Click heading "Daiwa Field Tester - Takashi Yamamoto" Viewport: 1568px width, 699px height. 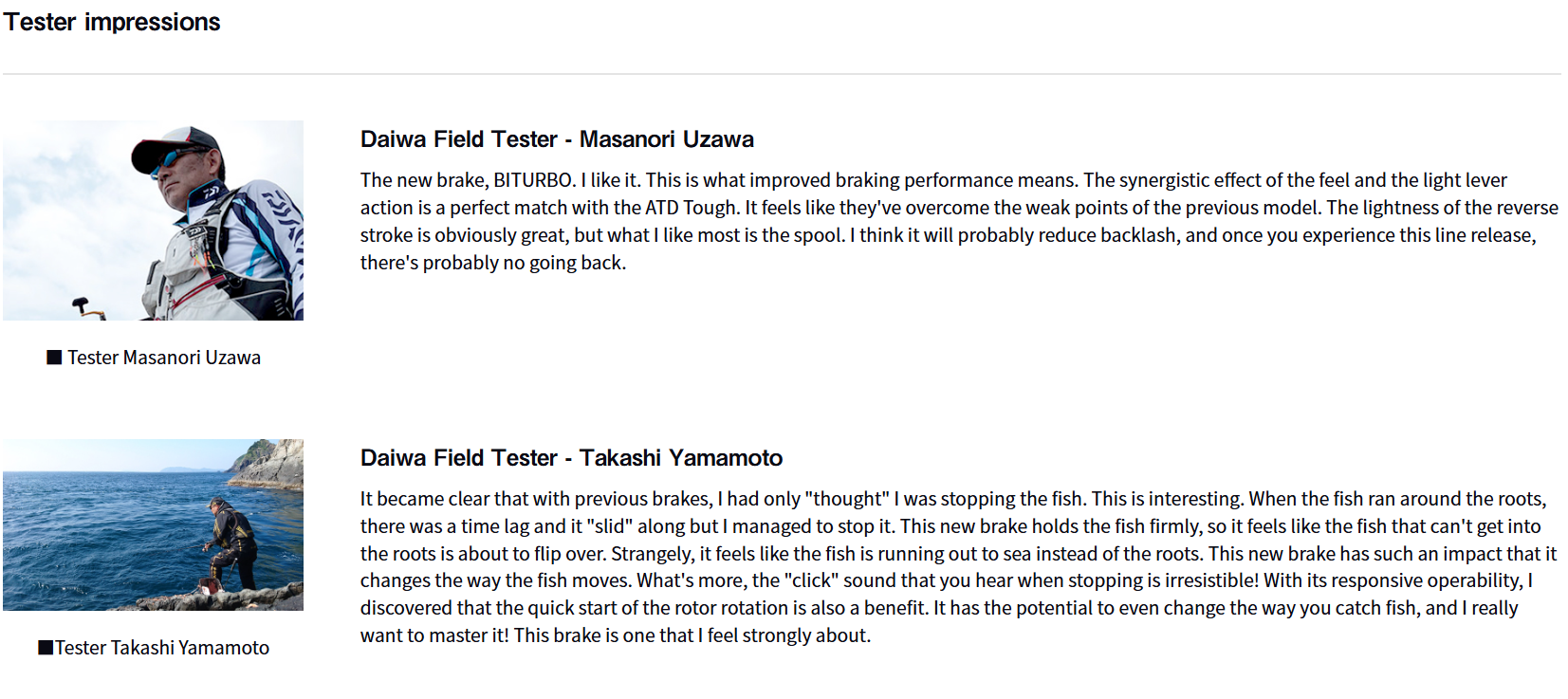click(x=571, y=458)
